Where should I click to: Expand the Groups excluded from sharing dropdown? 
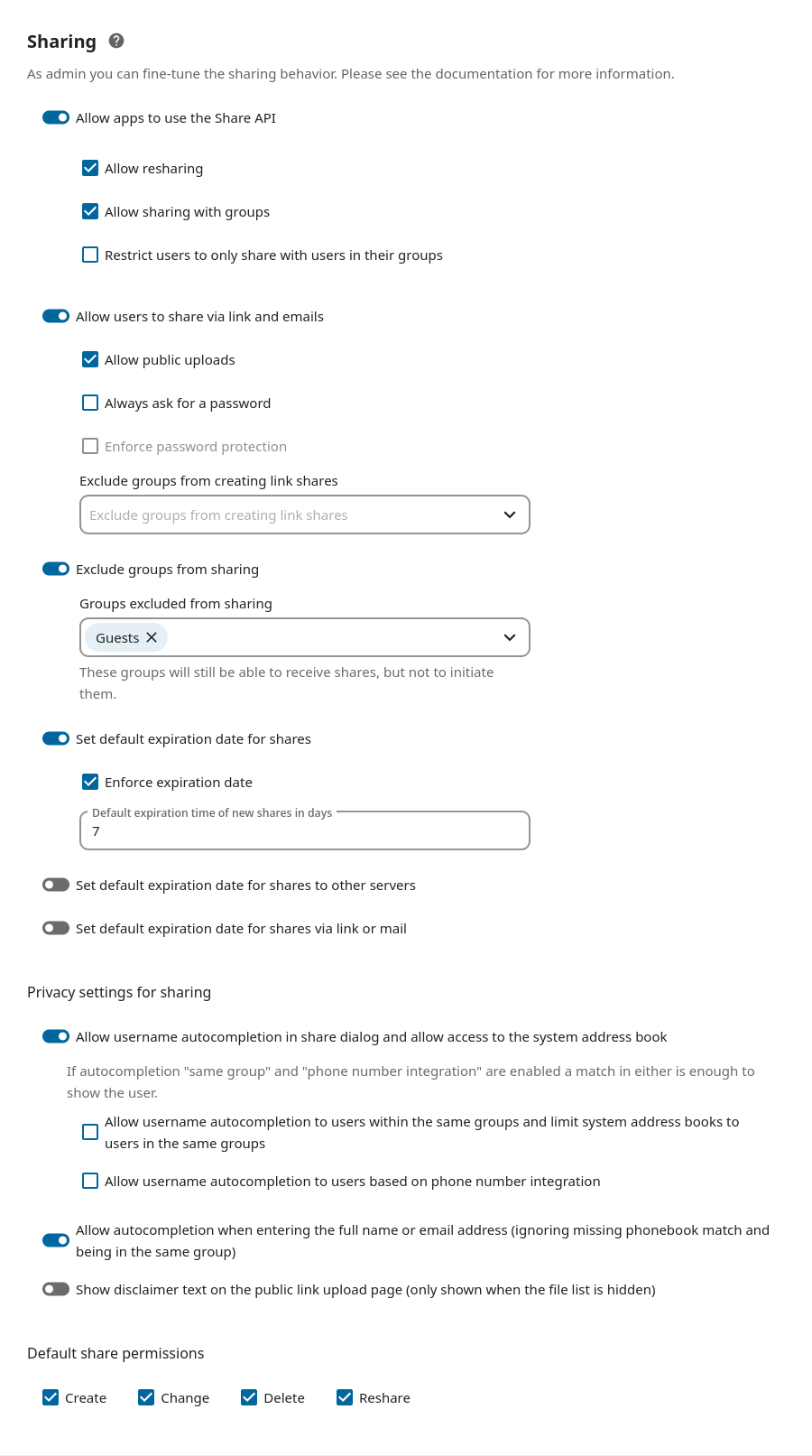tap(509, 637)
